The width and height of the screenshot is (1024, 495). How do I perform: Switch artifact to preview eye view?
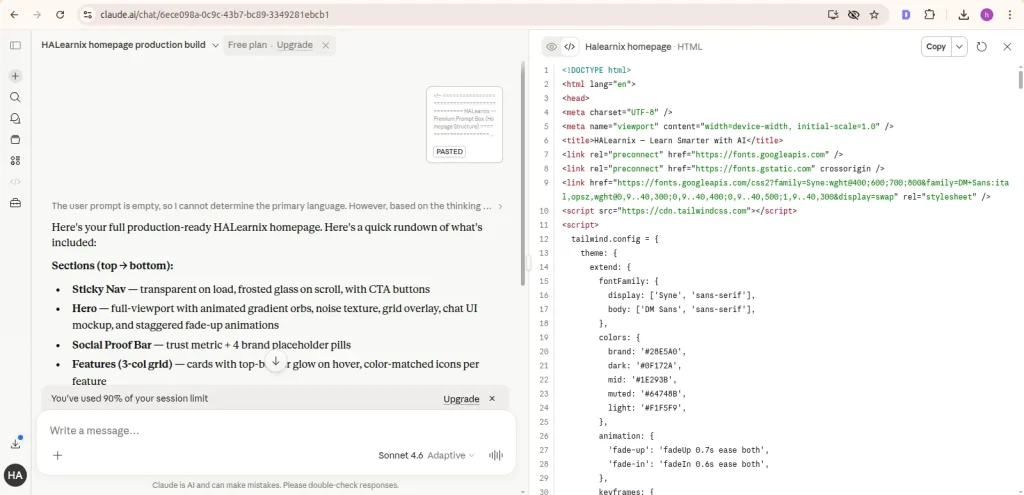pos(552,46)
